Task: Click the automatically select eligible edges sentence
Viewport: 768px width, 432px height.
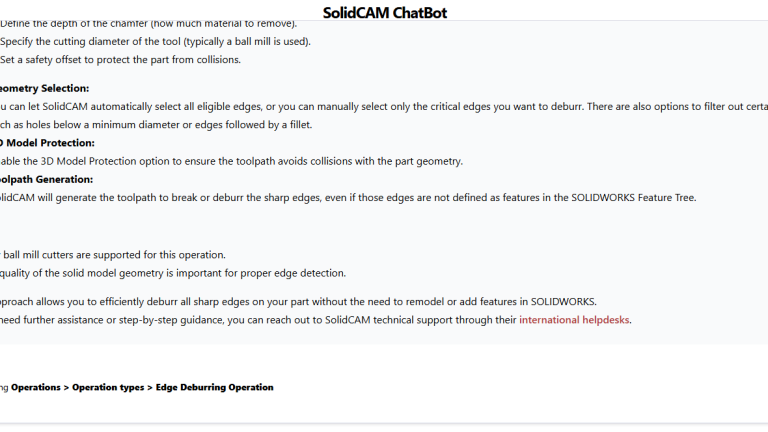Action: click(x=384, y=106)
